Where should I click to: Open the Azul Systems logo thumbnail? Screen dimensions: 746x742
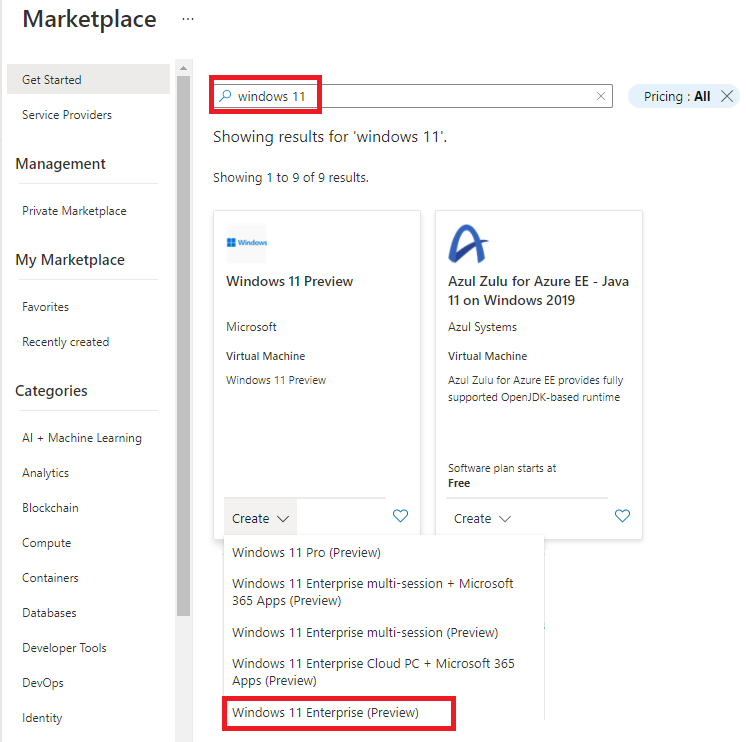468,244
